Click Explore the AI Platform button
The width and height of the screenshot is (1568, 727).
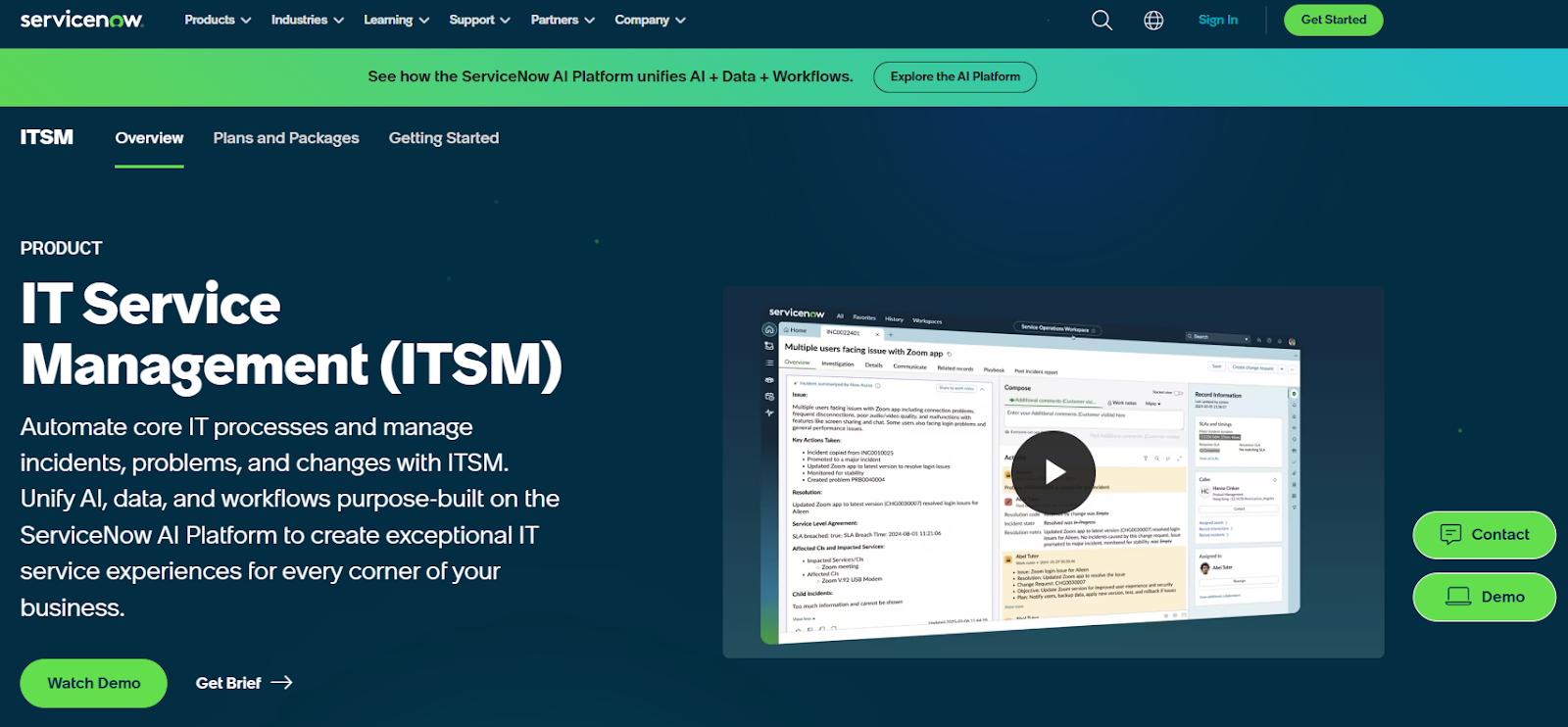(955, 76)
